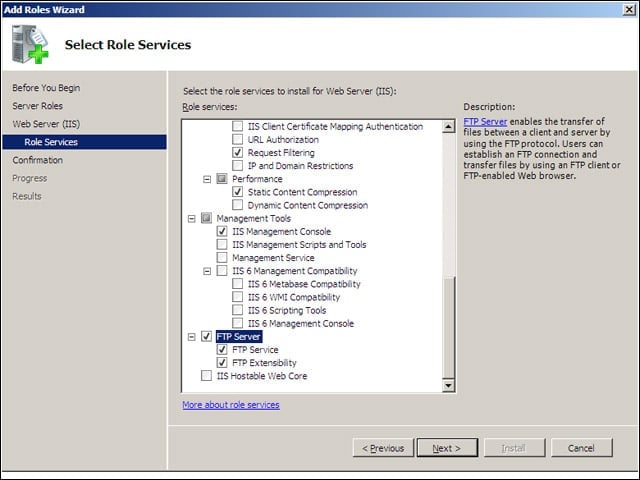Cancel the wizard
Screen dimensions: 640x480
582,448
